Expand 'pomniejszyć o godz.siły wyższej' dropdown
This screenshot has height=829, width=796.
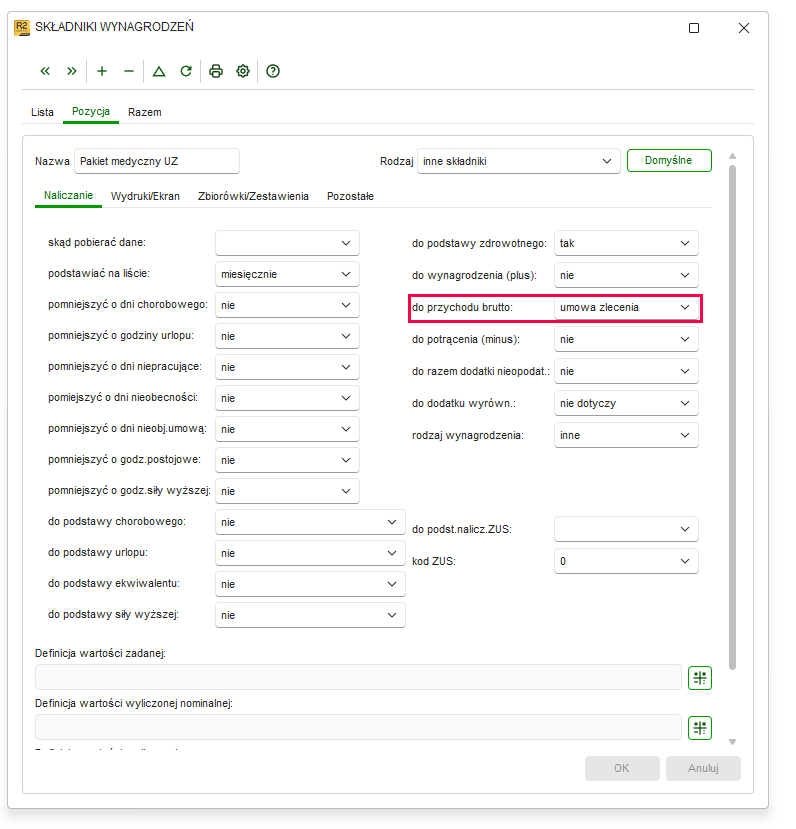[287, 491]
